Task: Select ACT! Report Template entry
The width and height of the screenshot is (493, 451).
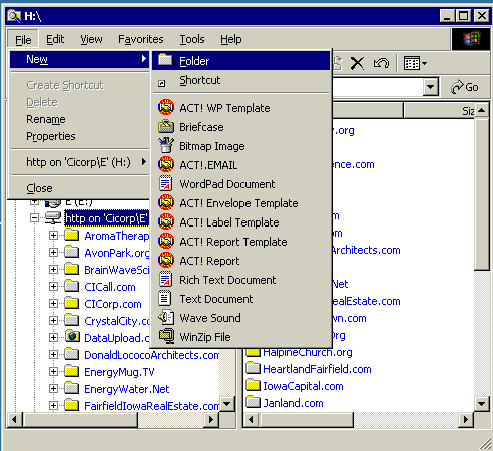Action: coord(241,242)
